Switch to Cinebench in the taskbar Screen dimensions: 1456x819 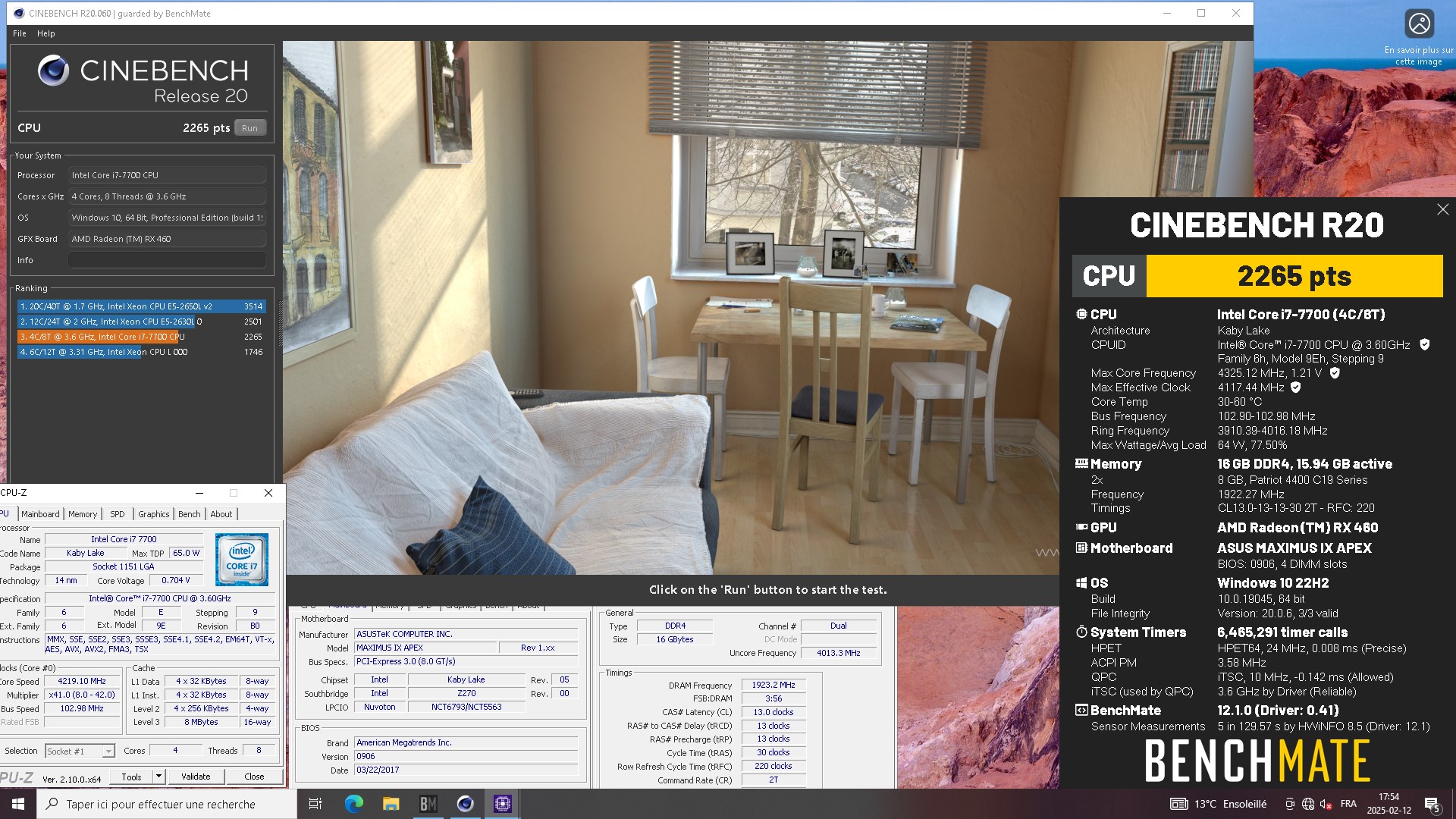465,804
